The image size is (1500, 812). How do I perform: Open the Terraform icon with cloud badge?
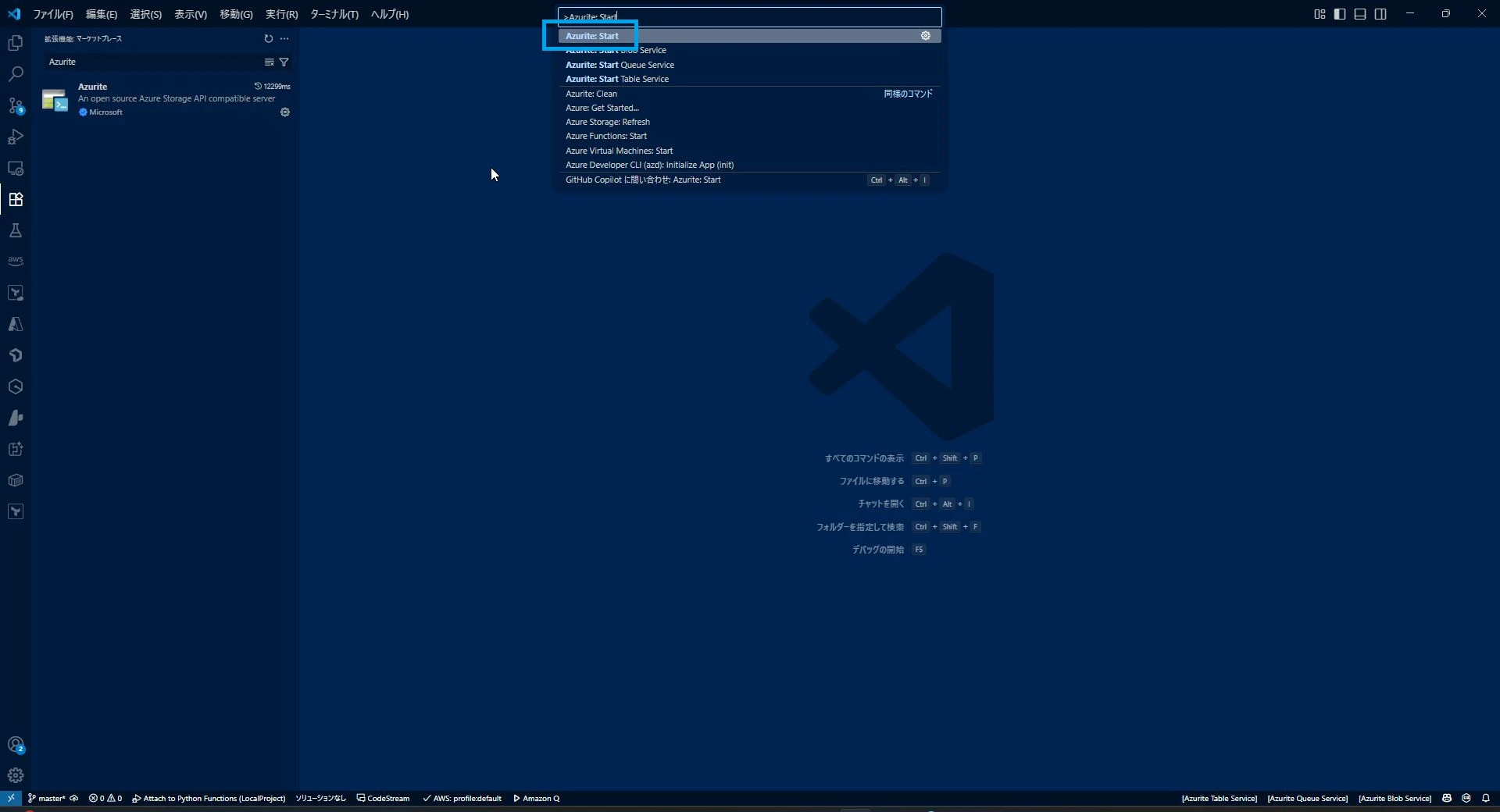click(16, 293)
